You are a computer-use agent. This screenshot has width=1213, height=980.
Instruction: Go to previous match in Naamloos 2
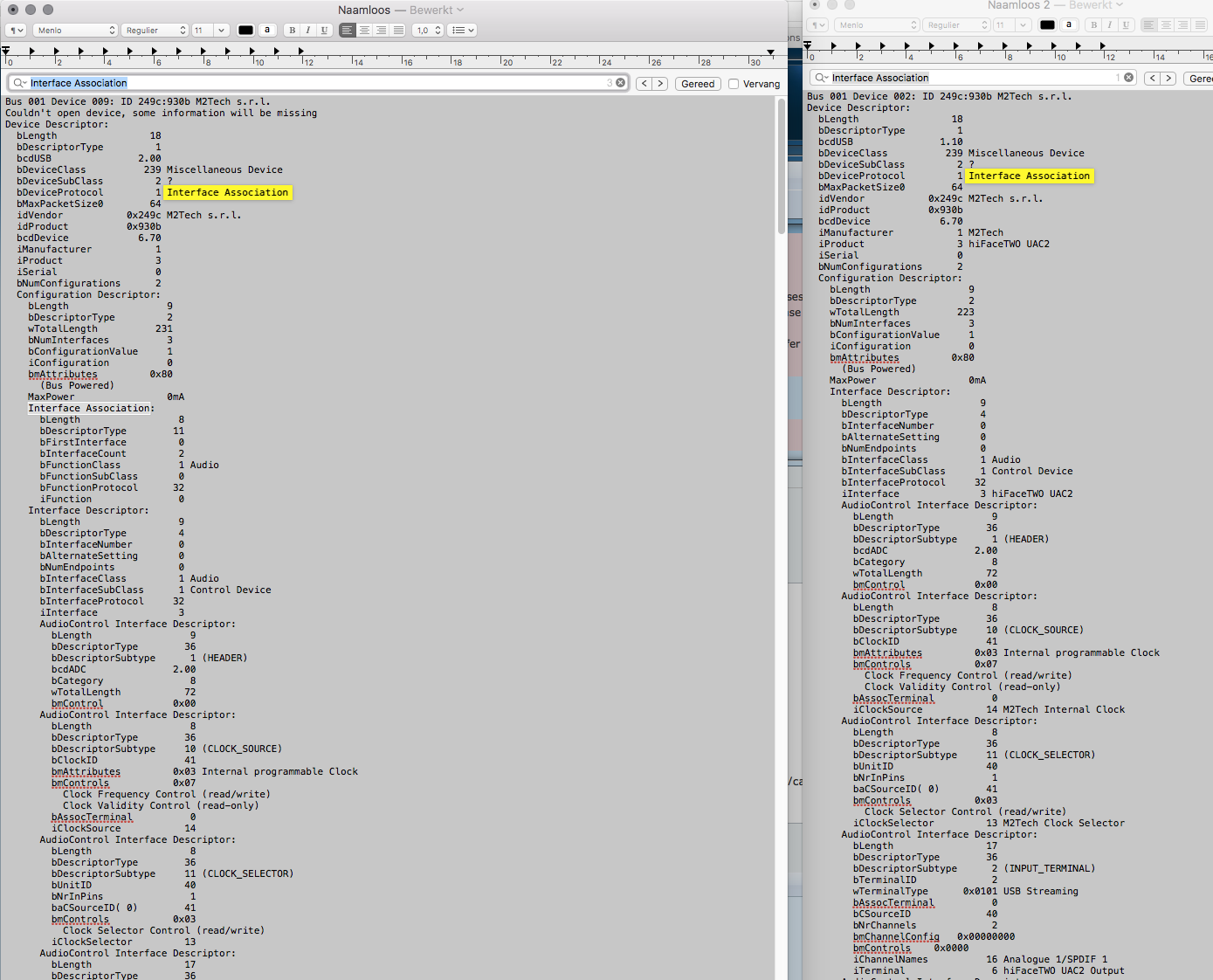coord(1152,79)
